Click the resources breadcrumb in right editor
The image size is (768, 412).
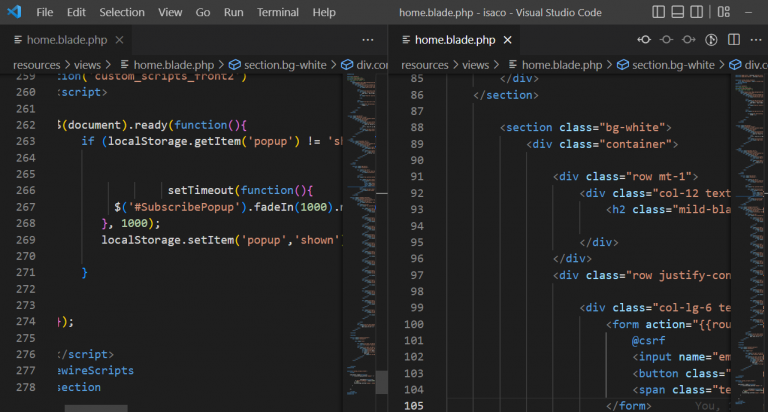pos(425,64)
